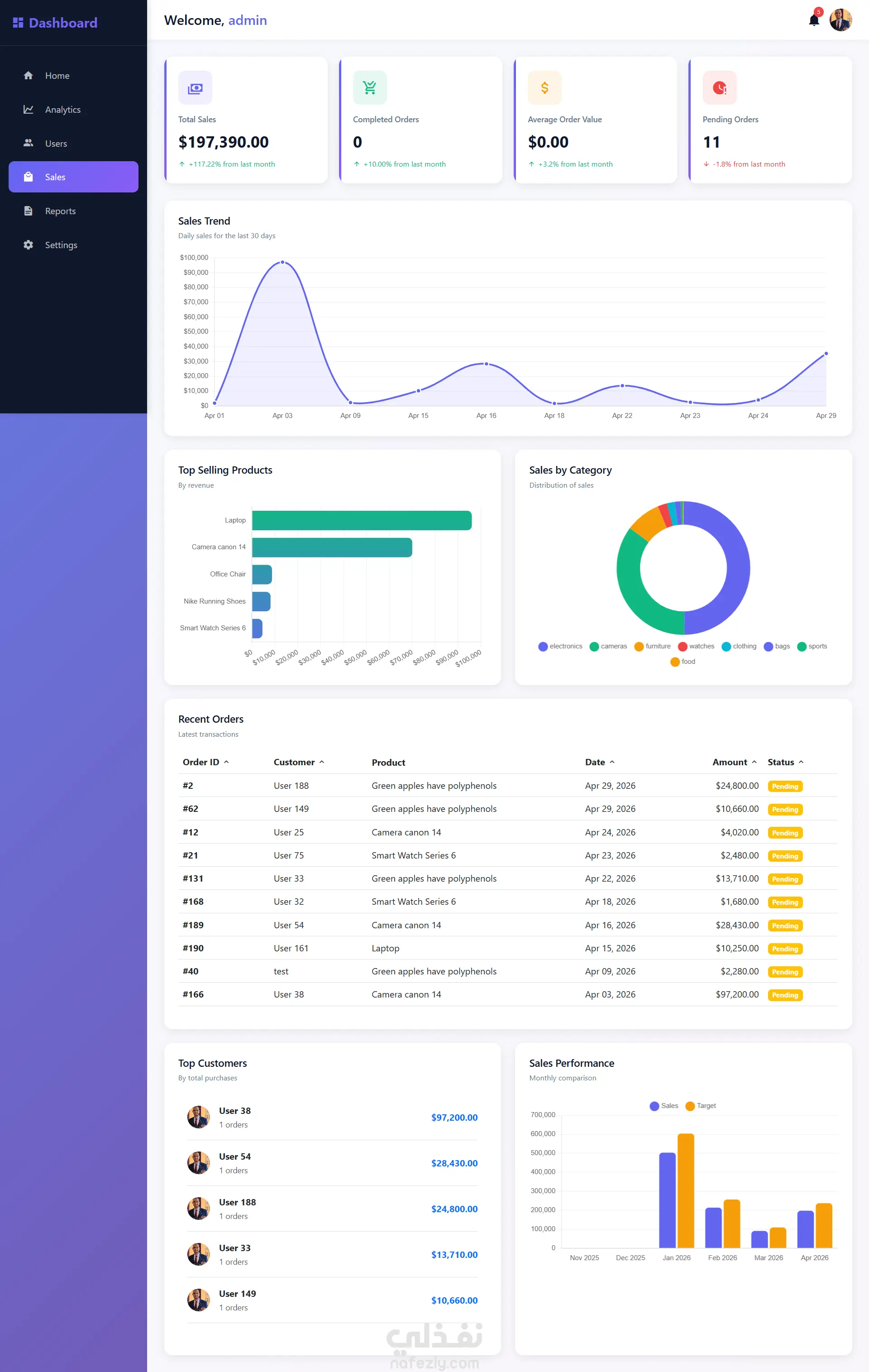Click the Total Sales $197,390.00 value
The width and height of the screenshot is (869, 1372).
pyautogui.click(x=223, y=142)
